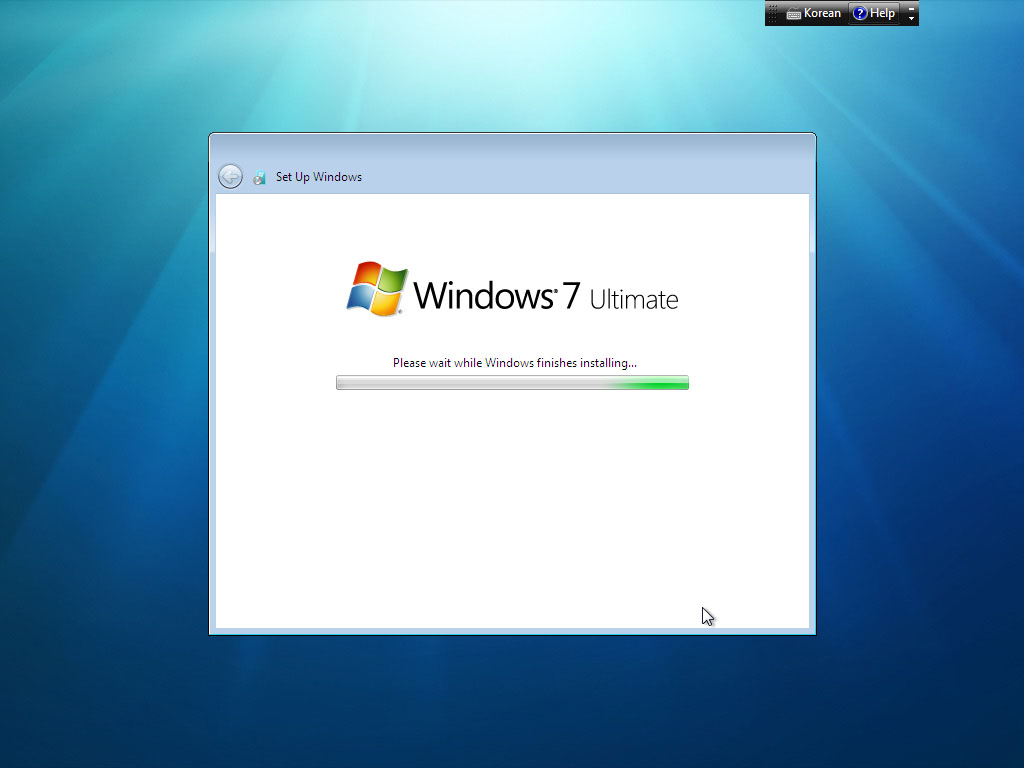Click the 'Ultimate' edition text
The image size is (1024, 768).
click(633, 300)
